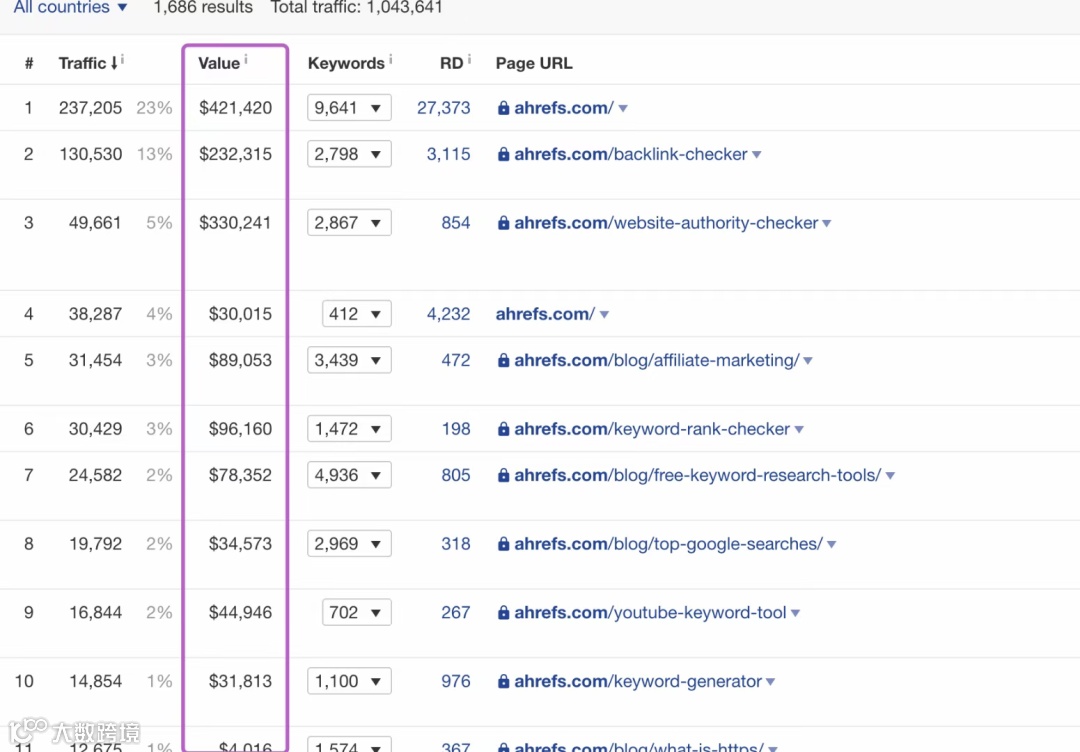Expand the 412 keywords dropdown

pos(356,314)
